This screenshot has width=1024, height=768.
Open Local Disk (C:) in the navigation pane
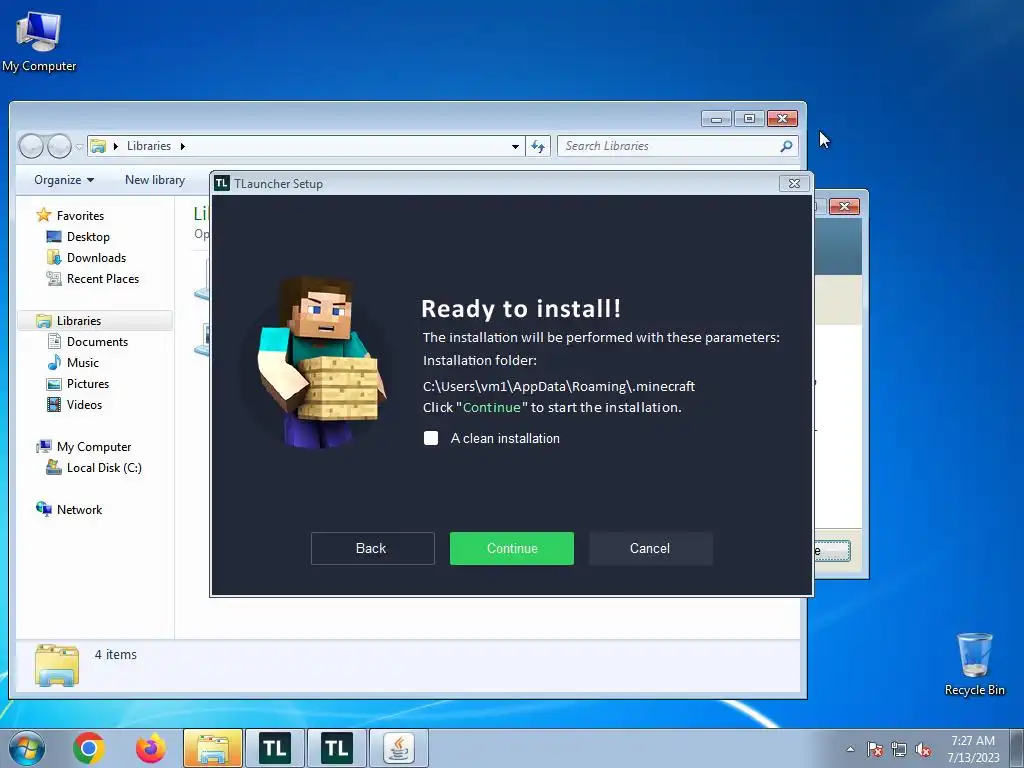(x=104, y=468)
